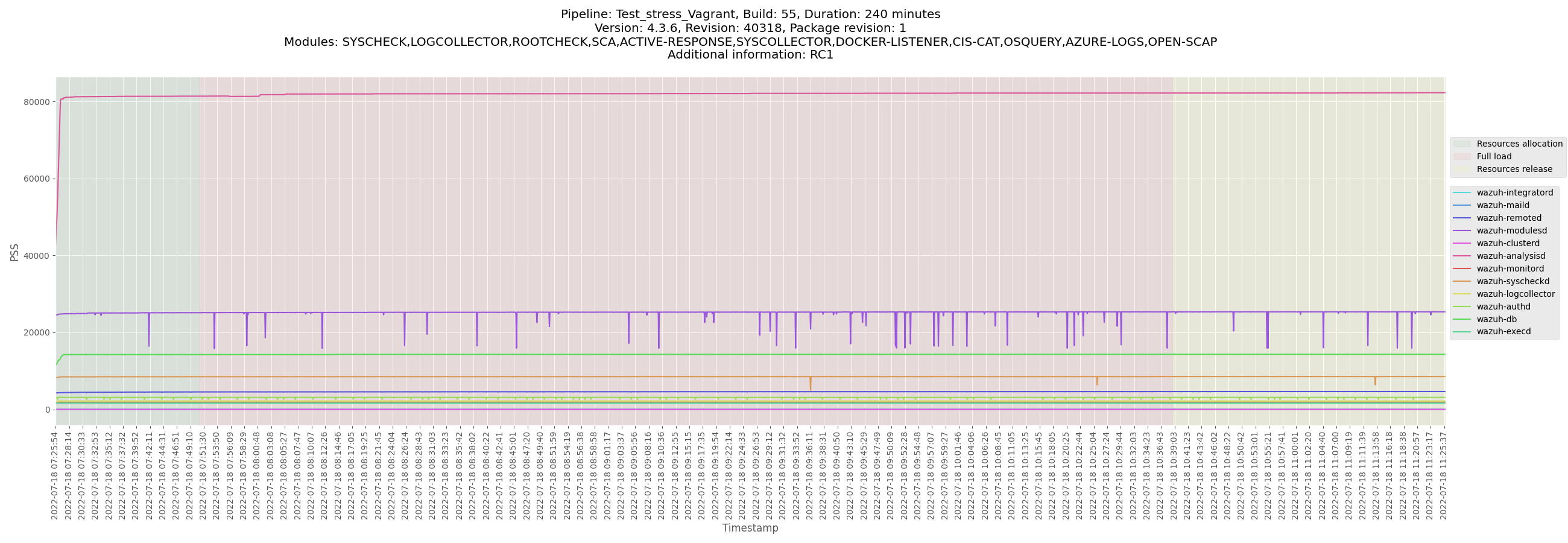This screenshot has width=1568, height=543.
Task: Select wazuh-syscheckd in the legend
Action: tap(1513, 282)
